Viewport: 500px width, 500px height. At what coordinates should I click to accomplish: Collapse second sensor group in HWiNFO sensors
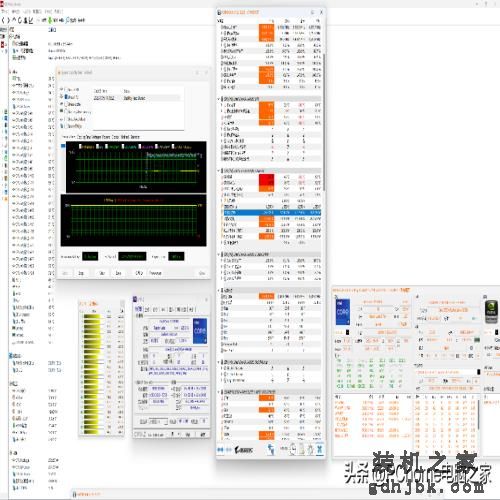pyautogui.click(x=219, y=99)
